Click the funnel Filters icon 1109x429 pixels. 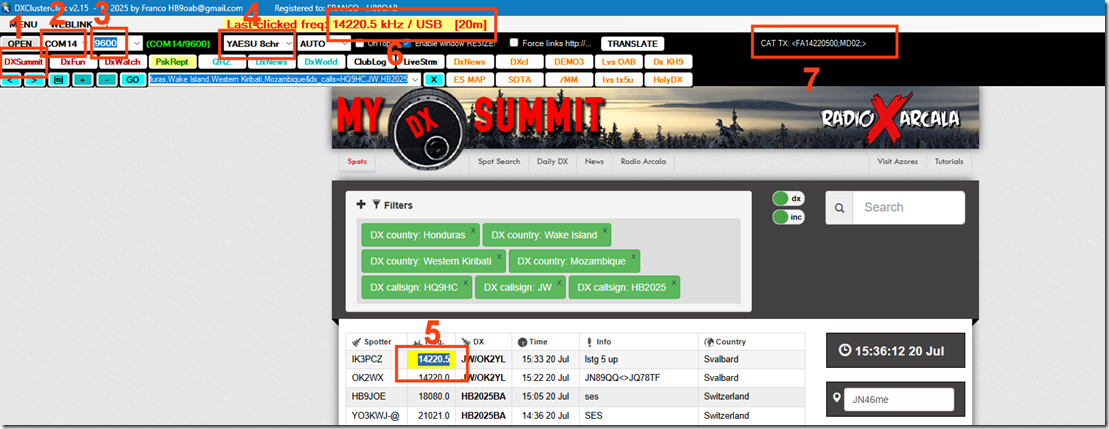point(376,205)
